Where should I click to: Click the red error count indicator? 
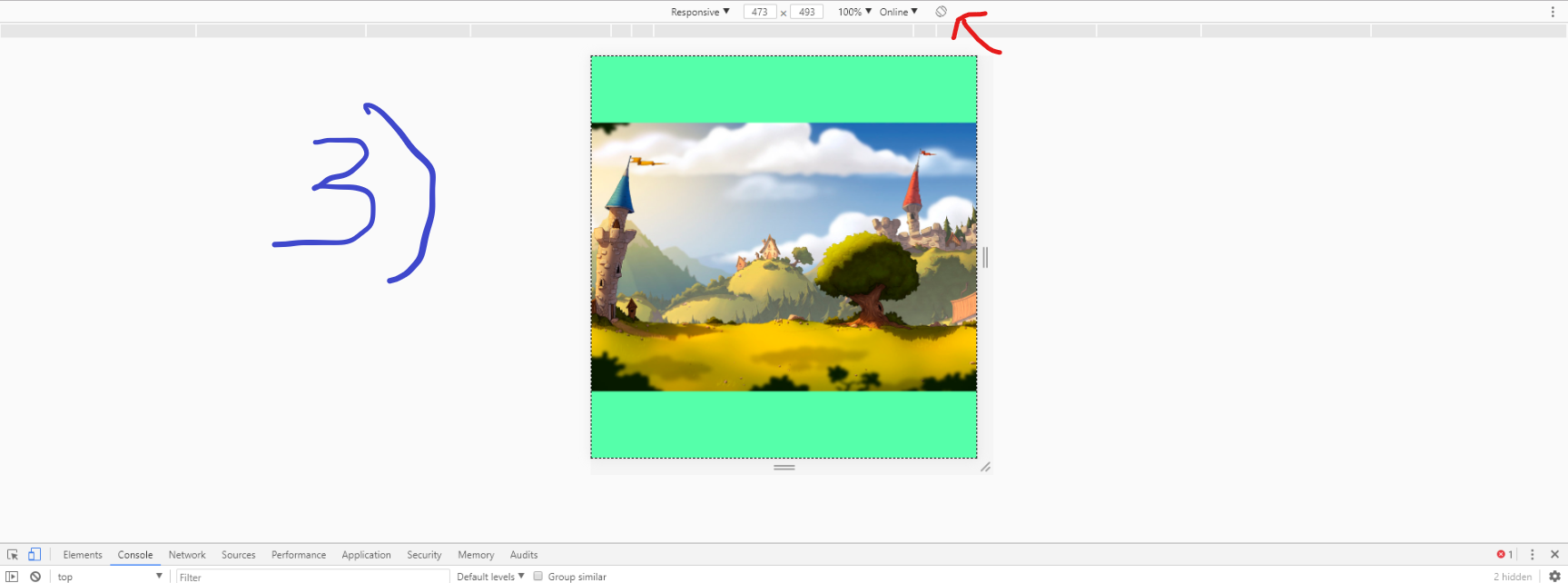coord(1504,554)
